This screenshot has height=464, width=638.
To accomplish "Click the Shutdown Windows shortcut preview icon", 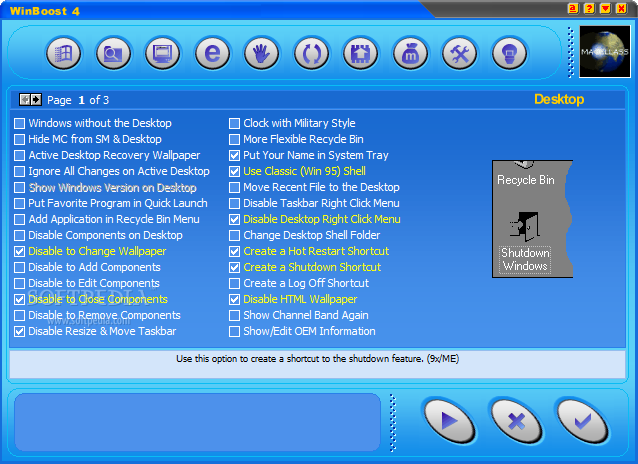I will 525,243.
